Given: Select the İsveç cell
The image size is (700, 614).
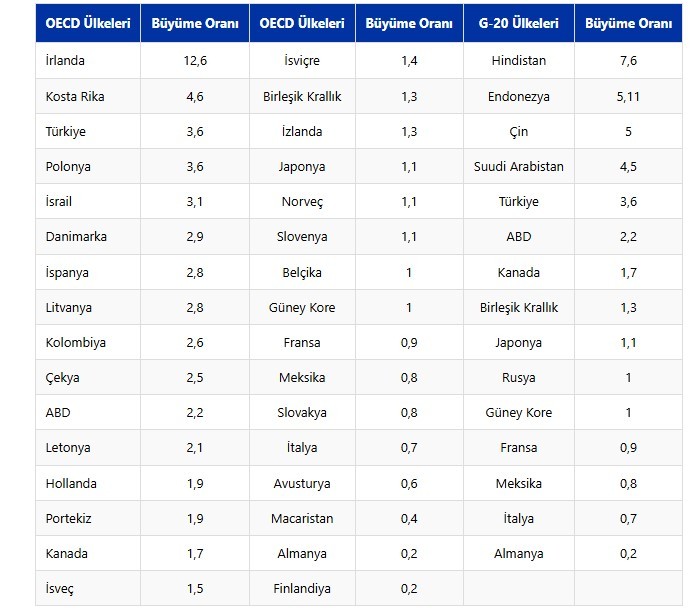Looking at the screenshot, I should 60,589.
